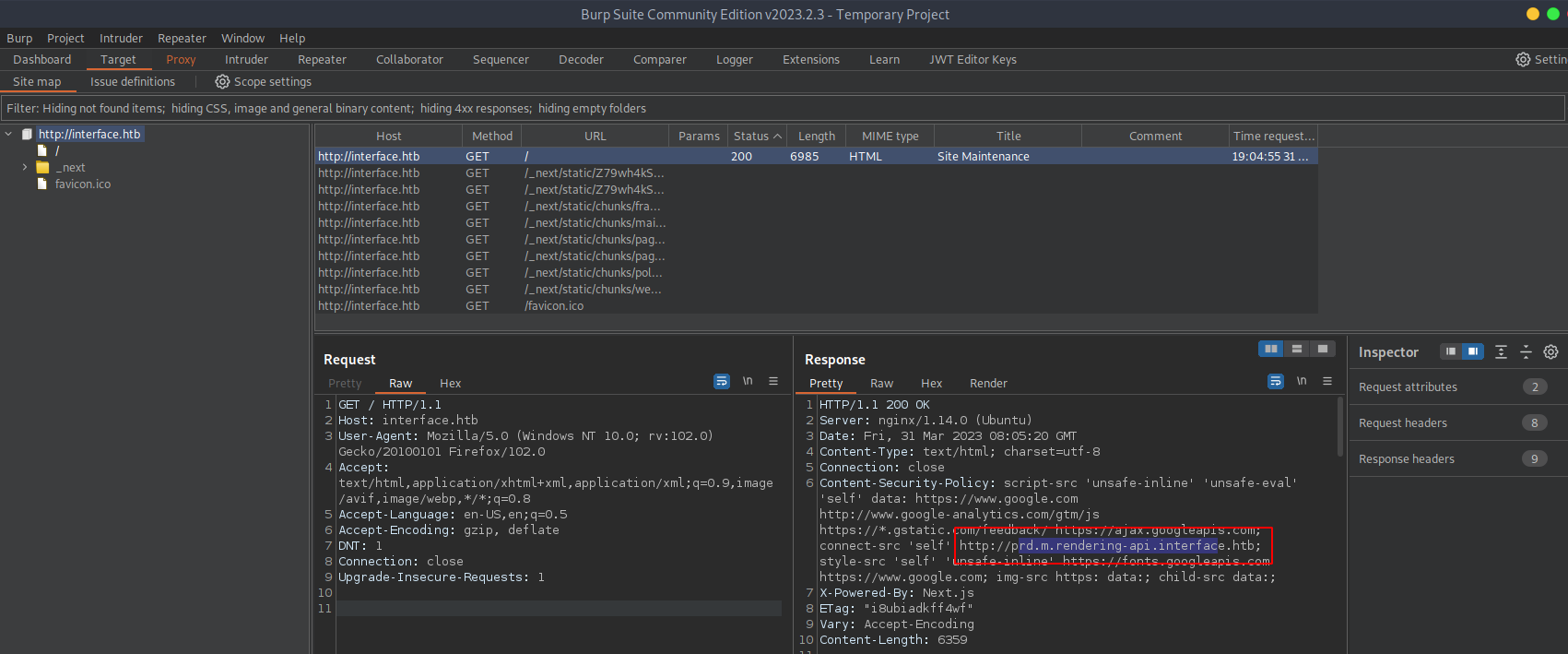Click the Scope settings gear icon
The width and height of the screenshot is (1568, 654).
pos(222,82)
